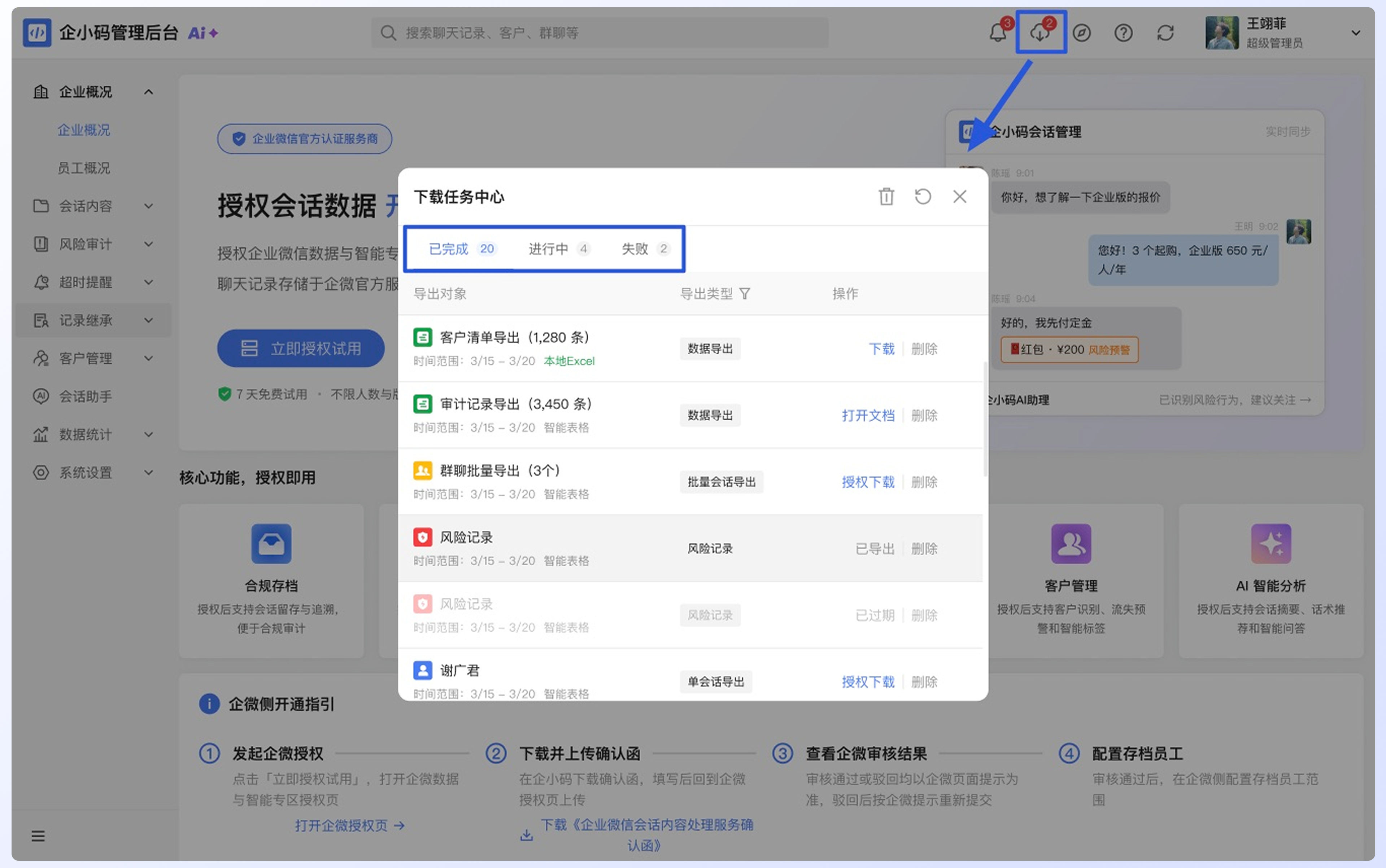Expand the 记录继承 sidebar menu
Screen dimensions: 1386x868
click(x=149, y=320)
